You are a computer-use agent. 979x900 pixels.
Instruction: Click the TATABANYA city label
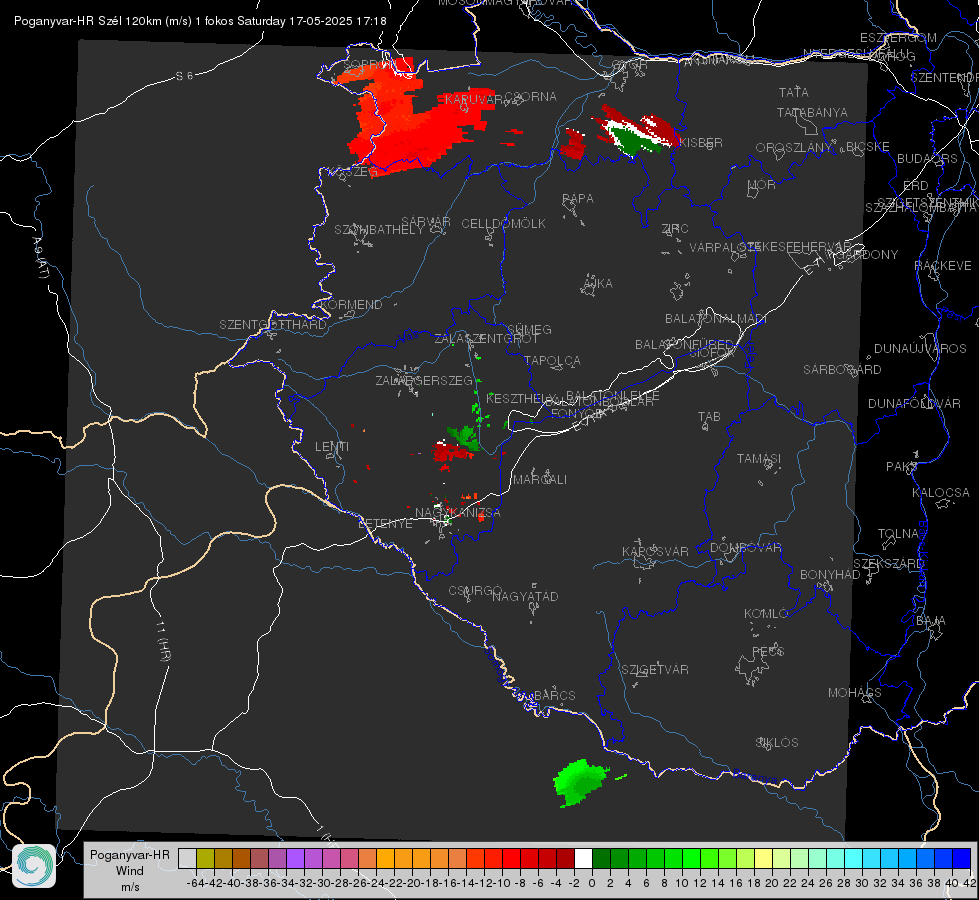click(x=812, y=112)
